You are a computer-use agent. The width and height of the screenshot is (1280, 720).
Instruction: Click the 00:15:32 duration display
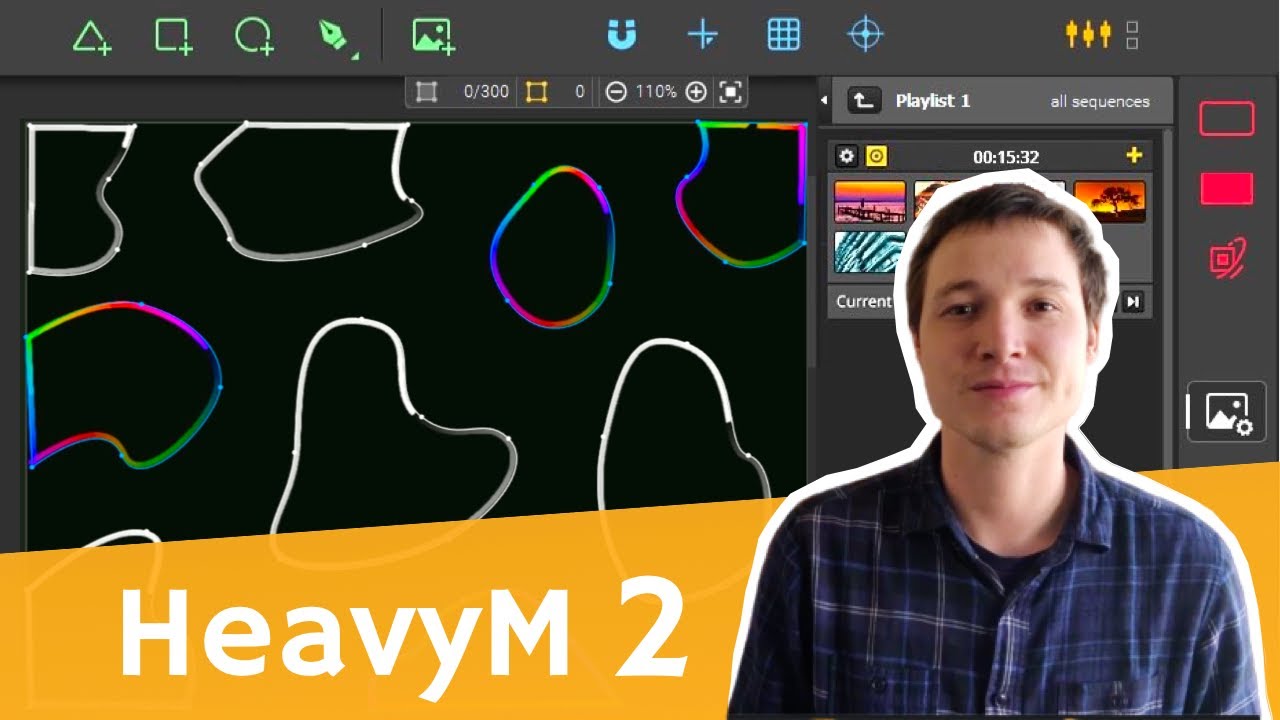[1006, 157]
